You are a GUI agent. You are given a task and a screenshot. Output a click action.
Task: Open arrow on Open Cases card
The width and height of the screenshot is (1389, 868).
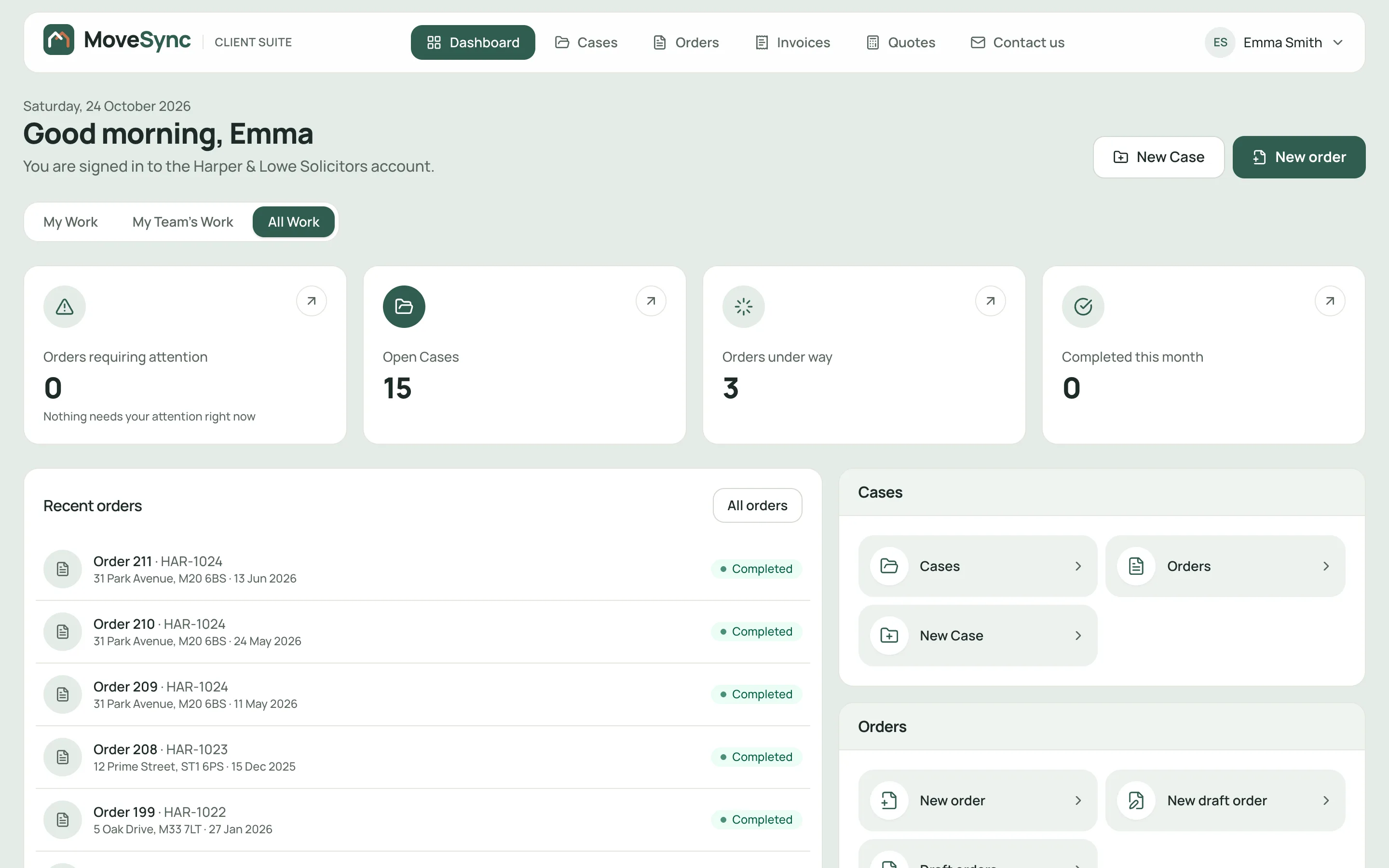pos(651,301)
